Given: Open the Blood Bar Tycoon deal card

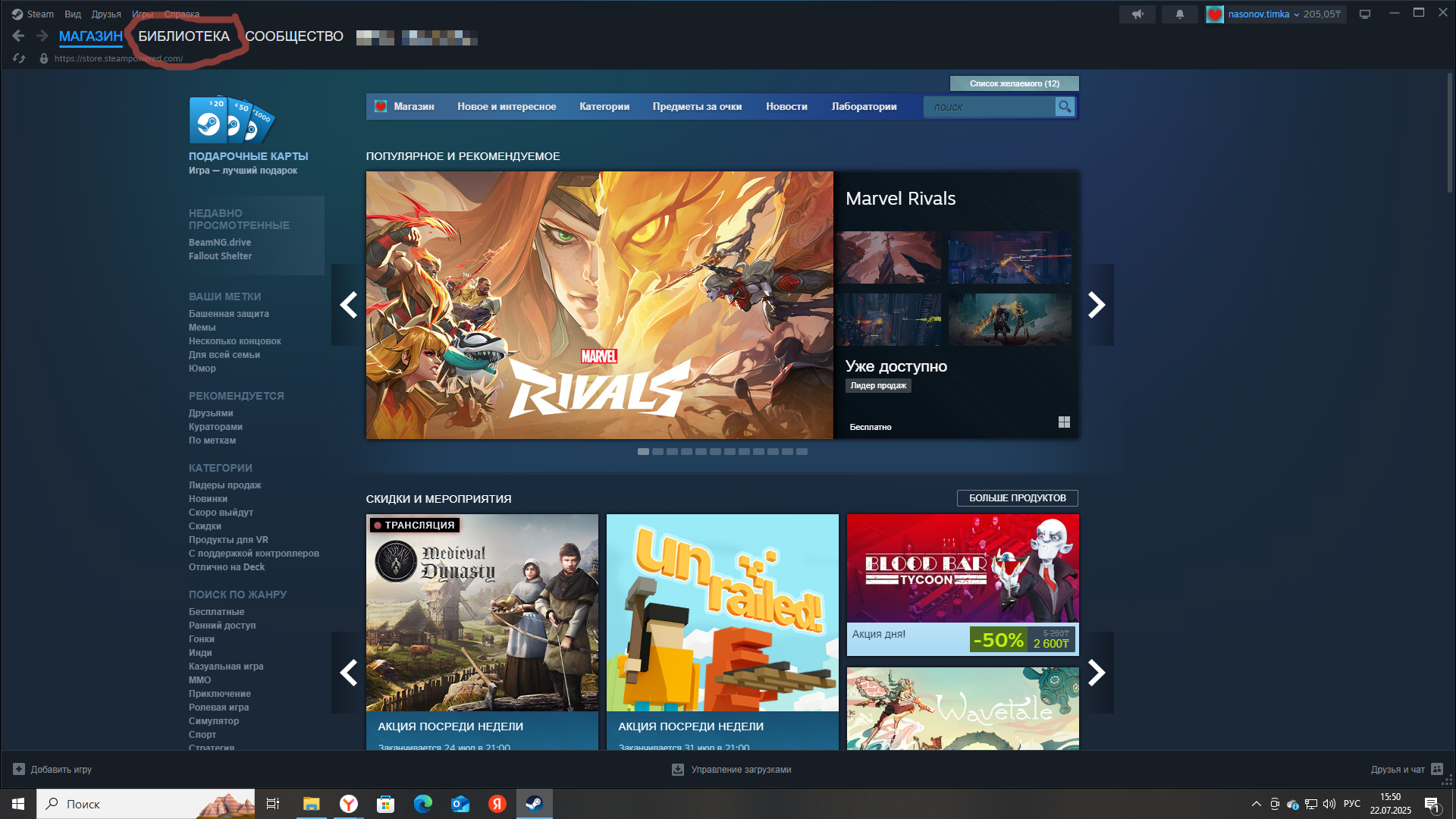Looking at the screenshot, I should coord(963,585).
